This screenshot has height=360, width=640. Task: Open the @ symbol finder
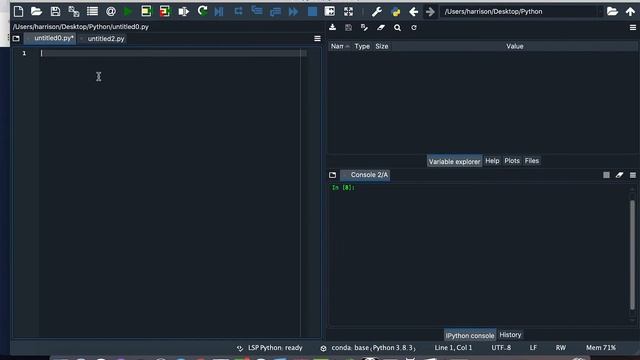pos(111,11)
